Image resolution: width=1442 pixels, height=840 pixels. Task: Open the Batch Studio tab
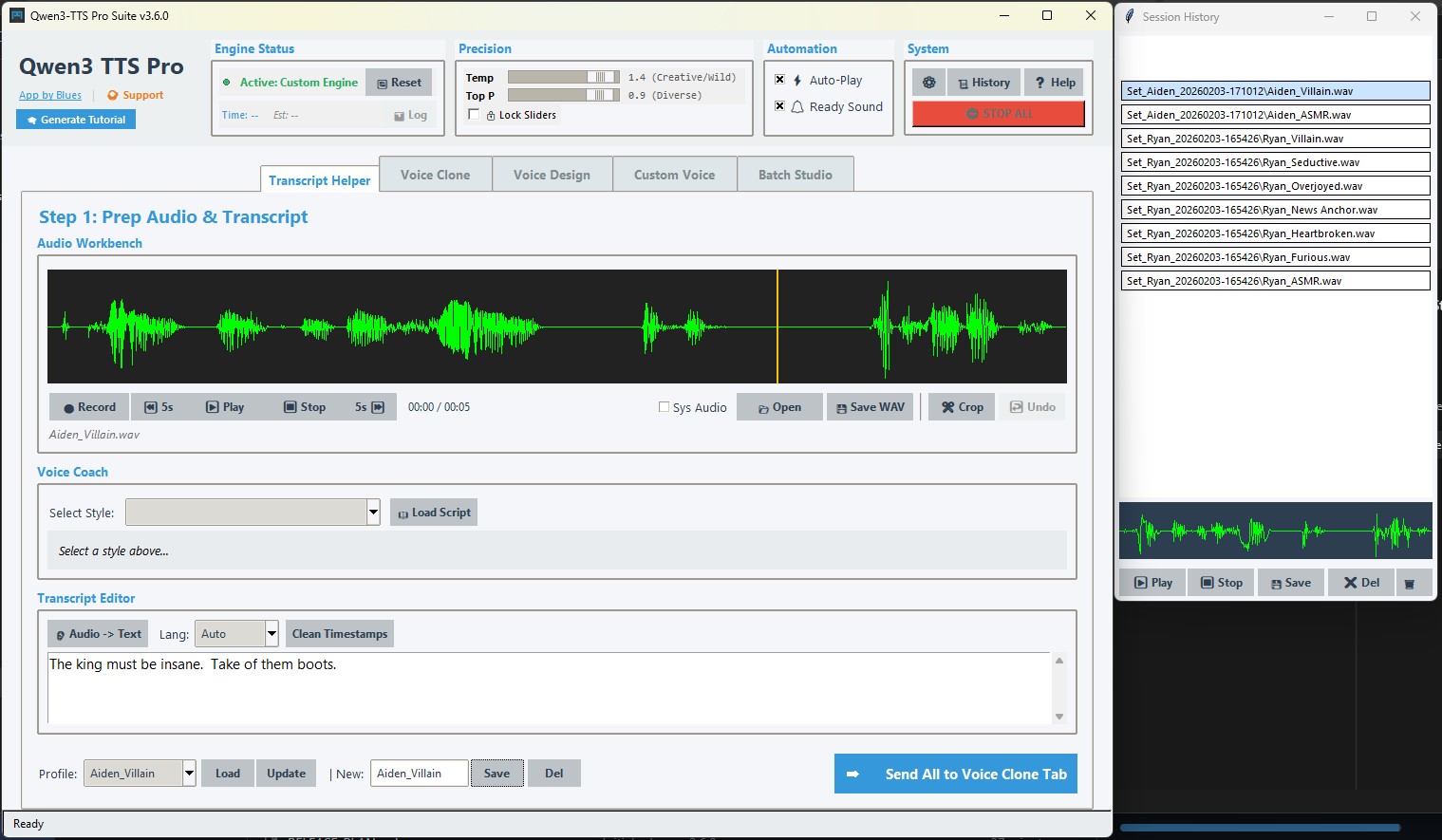tap(795, 174)
